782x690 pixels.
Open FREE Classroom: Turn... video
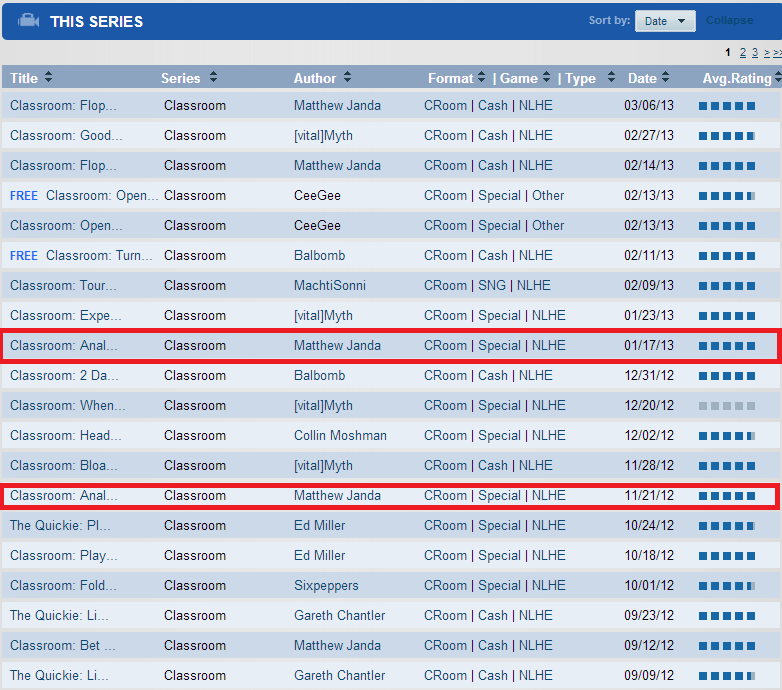click(99, 255)
